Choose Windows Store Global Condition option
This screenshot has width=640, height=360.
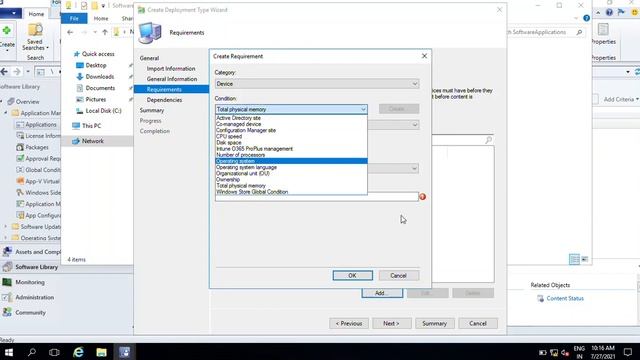point(252,191)
